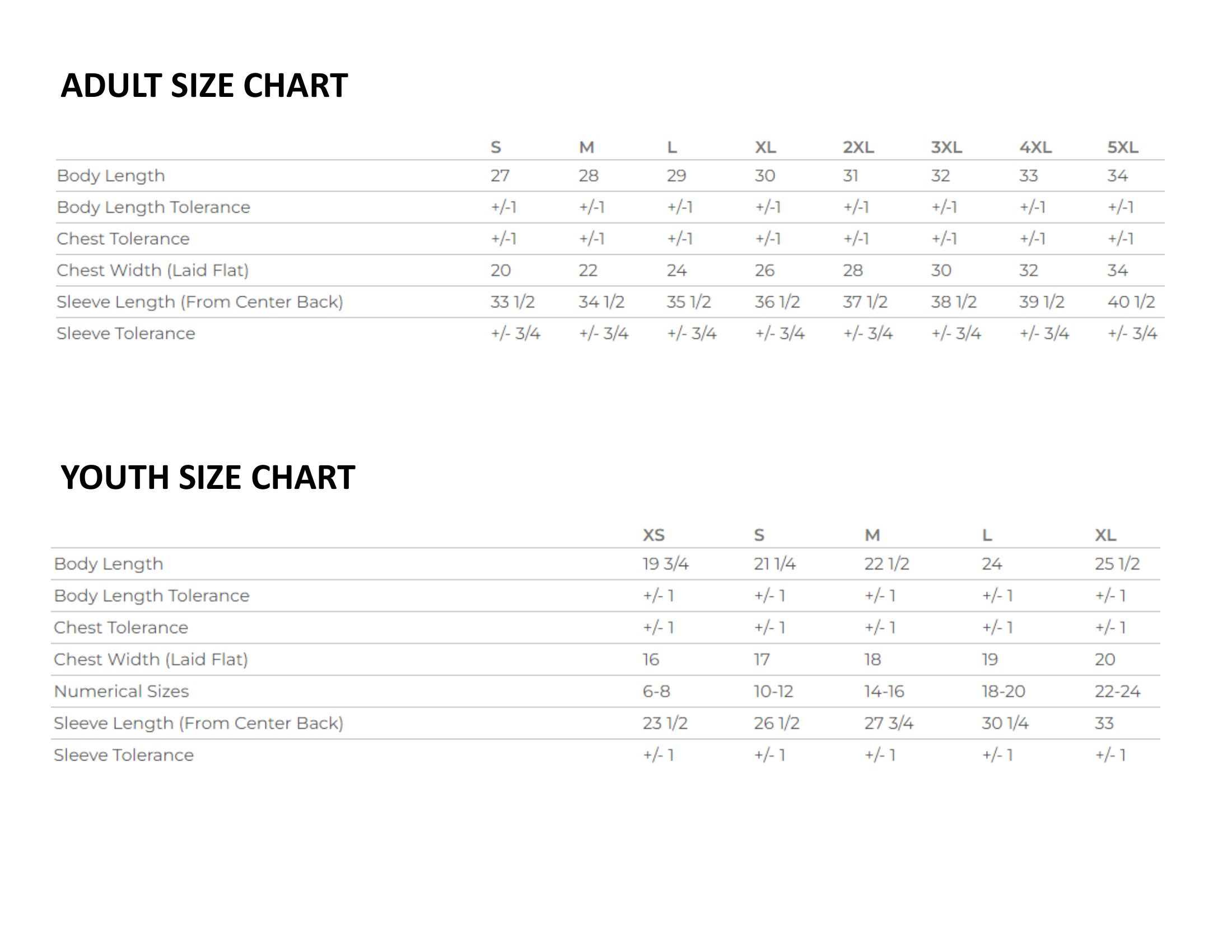Select adult Body Length Tolerance row label
This screenshot has height=952, width=1232.
tap(153, 208)
